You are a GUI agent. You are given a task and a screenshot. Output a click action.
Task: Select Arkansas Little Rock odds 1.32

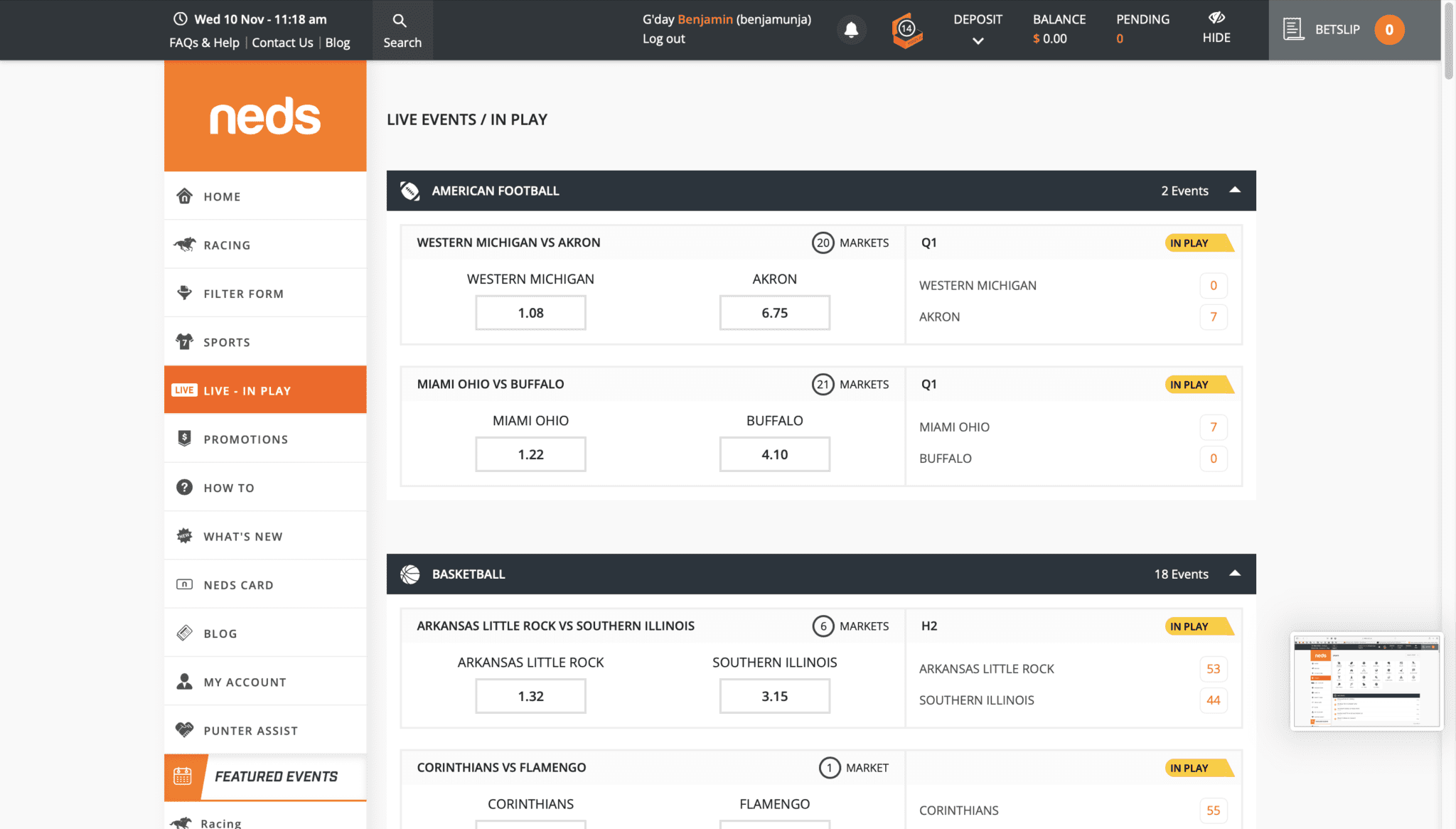pos(530,696)
